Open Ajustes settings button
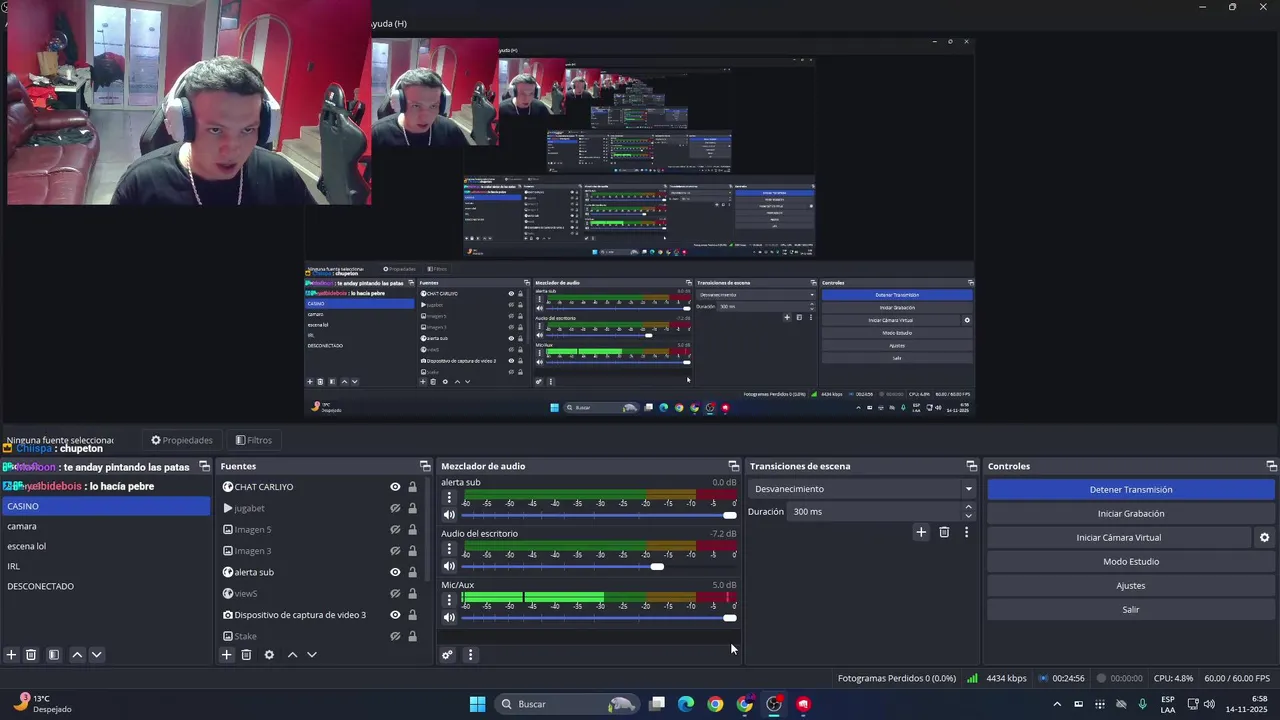This screenshot has width=1280, height=720. 1131,585
